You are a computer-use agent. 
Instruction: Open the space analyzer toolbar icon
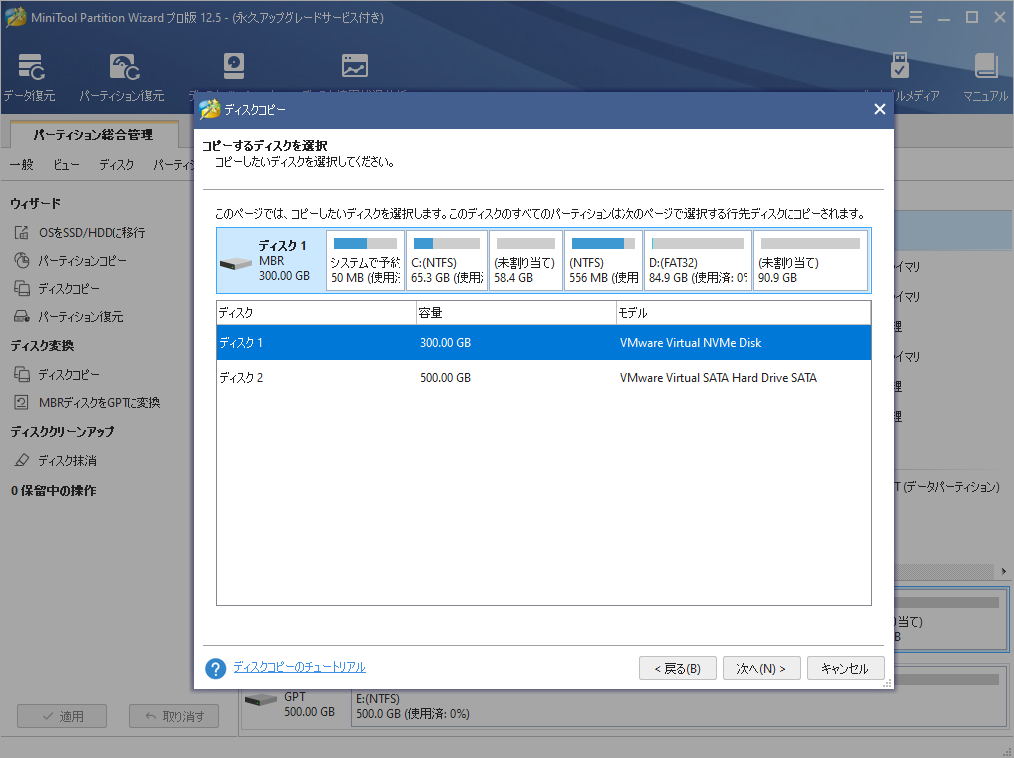click(x=354, y=66)
